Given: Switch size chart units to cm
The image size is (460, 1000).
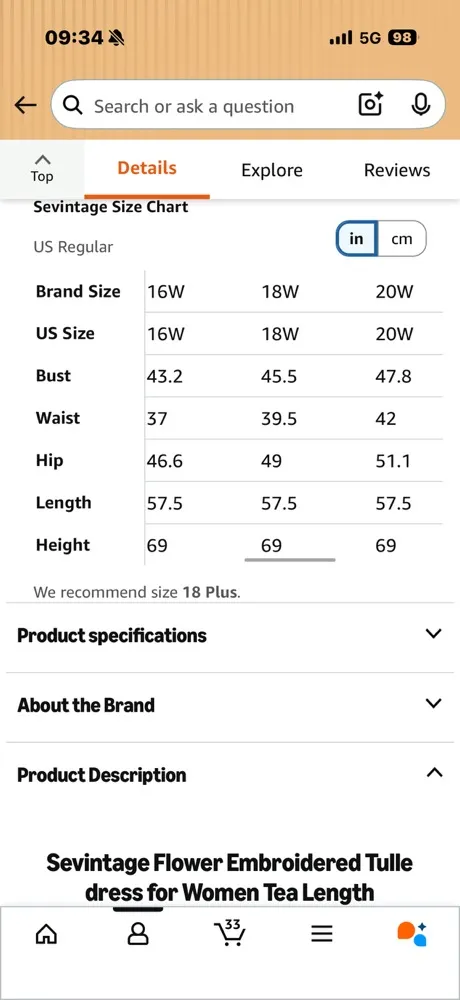Looking at the screenshot, I should pyautogui.click(x=402, y=239).
